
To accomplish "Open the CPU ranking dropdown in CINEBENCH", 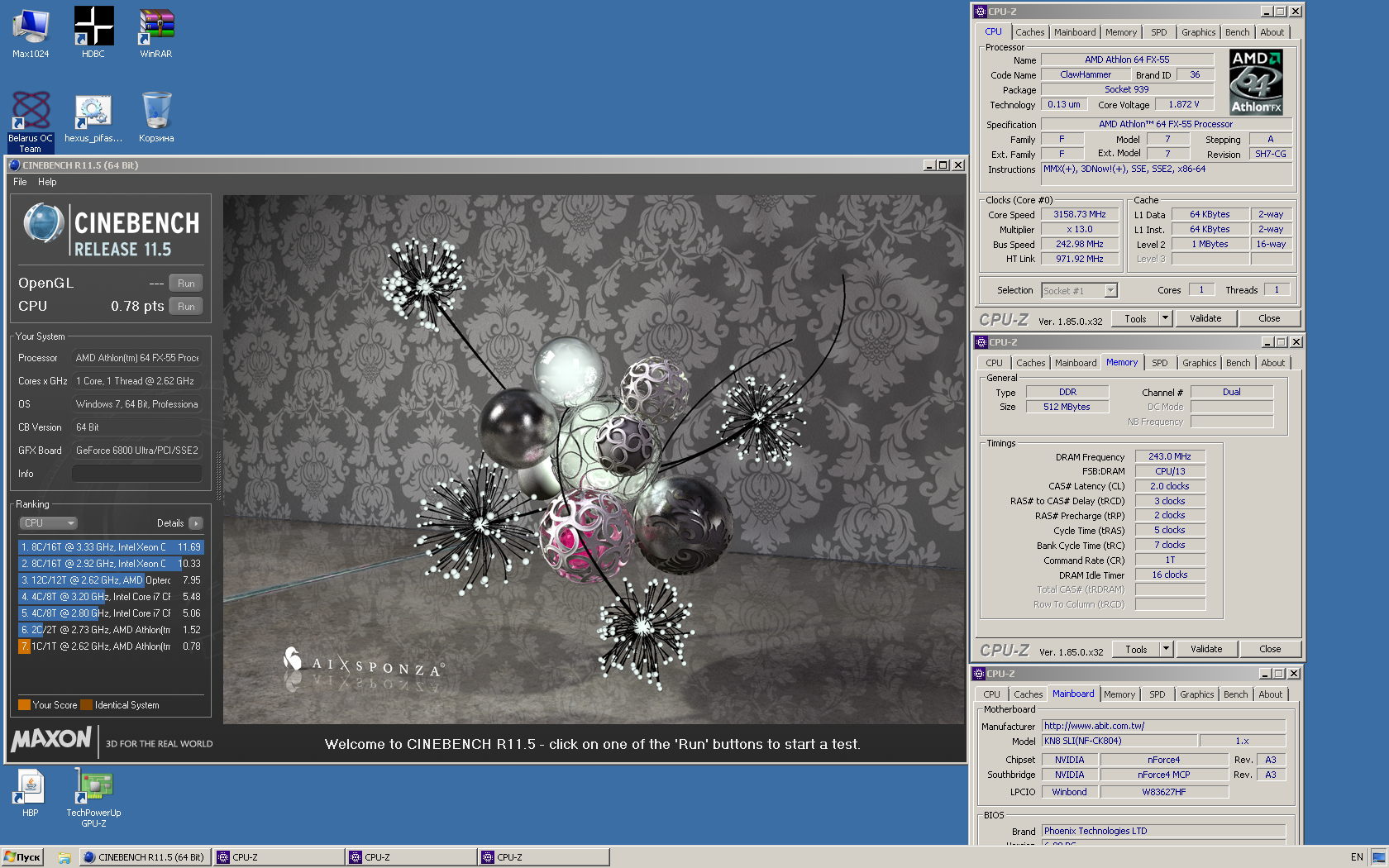I will [x=48, y=522].
